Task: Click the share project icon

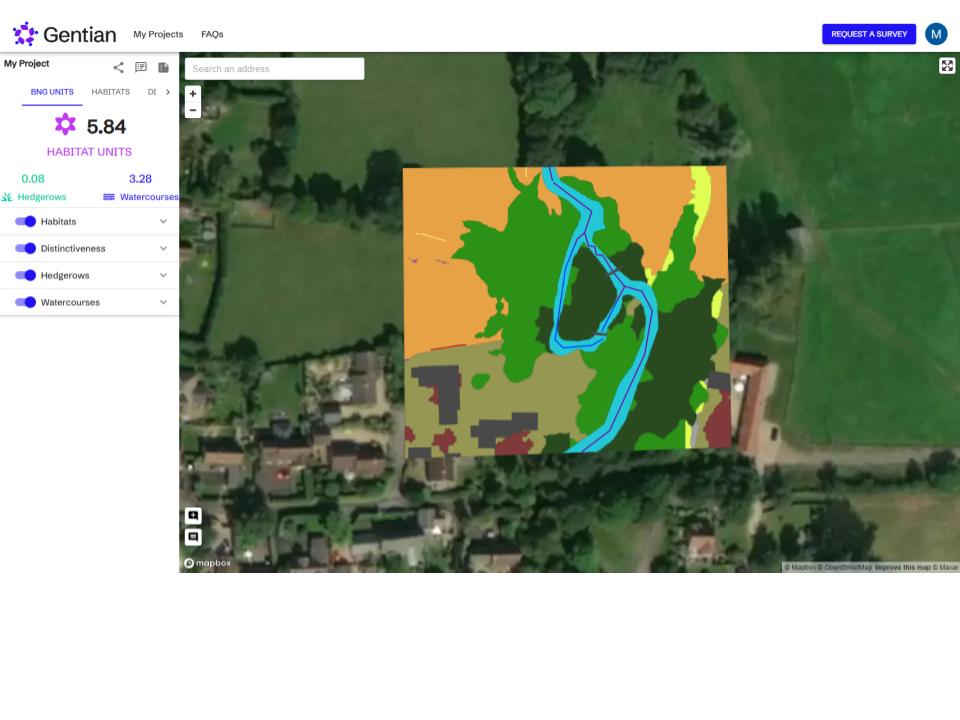Action: tap(119, 68)
